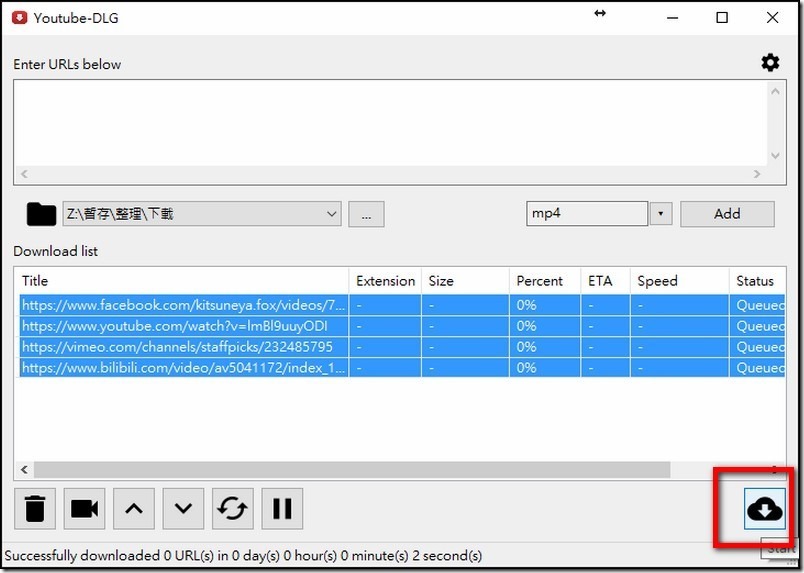804x573 pixels.
Task: Select the bilibili.com av5041172 row
Action: point(402,368)
